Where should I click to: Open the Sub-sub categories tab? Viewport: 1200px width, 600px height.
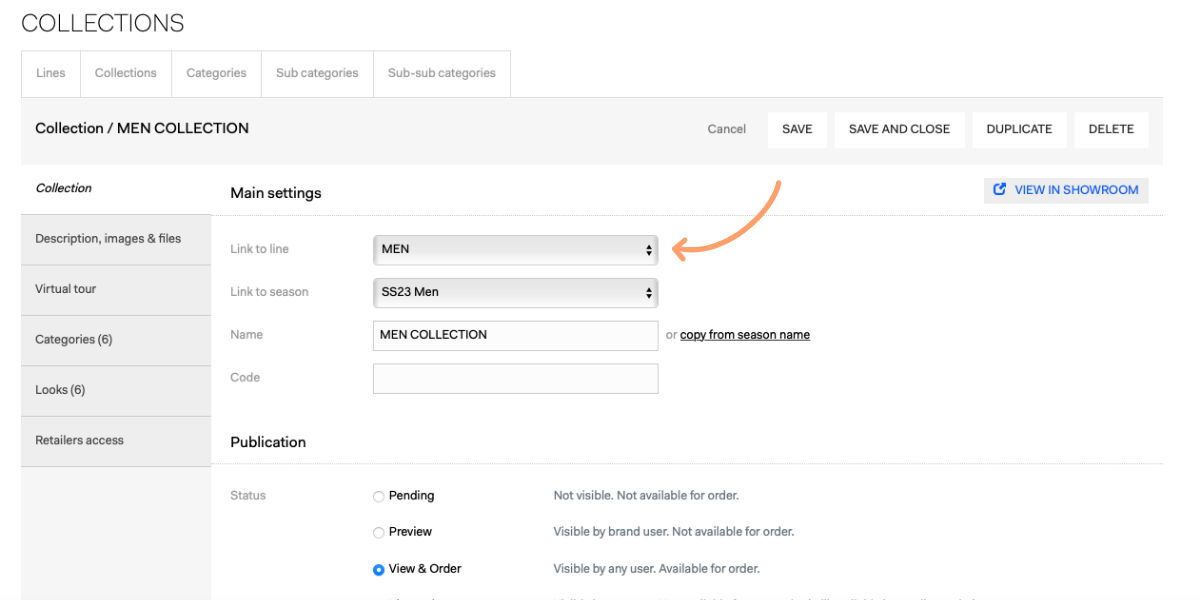click(441, 73)
